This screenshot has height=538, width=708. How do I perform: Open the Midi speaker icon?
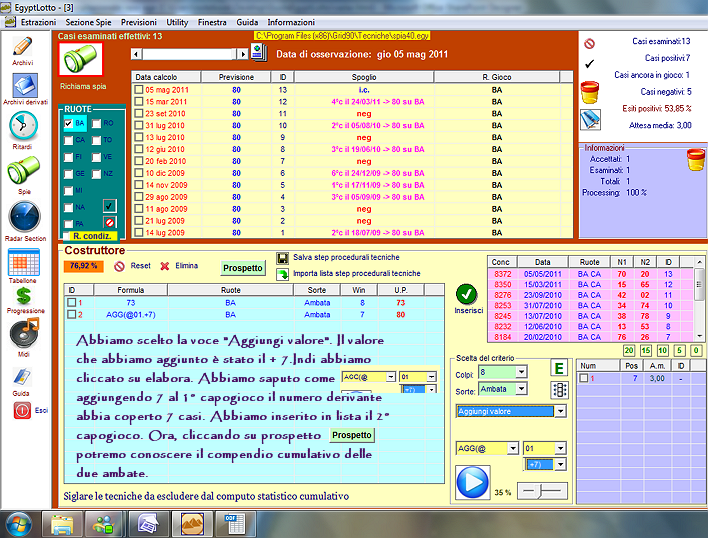coord(24,333)
